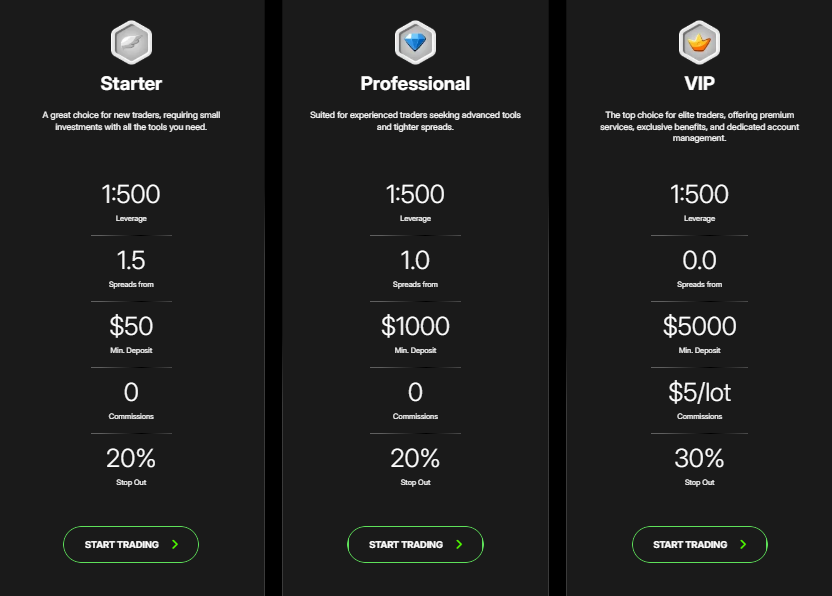Select the Professional plan heading
Screen dimensions: 832x596
[415, 83]
